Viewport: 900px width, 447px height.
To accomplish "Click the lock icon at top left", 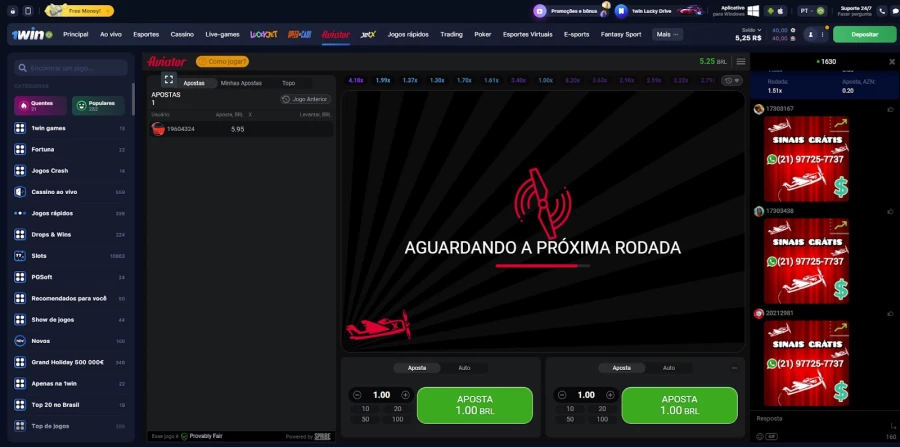I will pyautogui.click(x=13, y=11).
